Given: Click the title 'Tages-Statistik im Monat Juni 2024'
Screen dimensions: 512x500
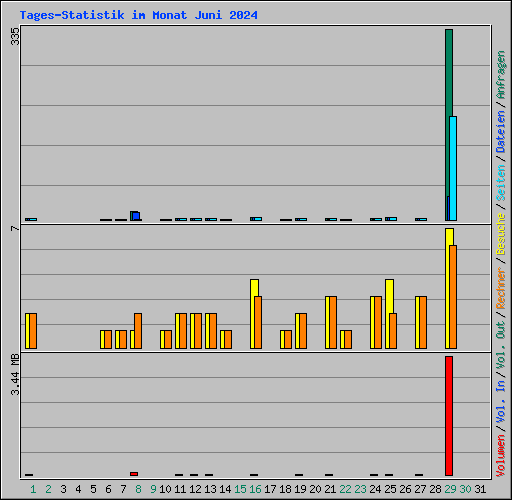Looking at the screenshot, I should pos(138,15).
